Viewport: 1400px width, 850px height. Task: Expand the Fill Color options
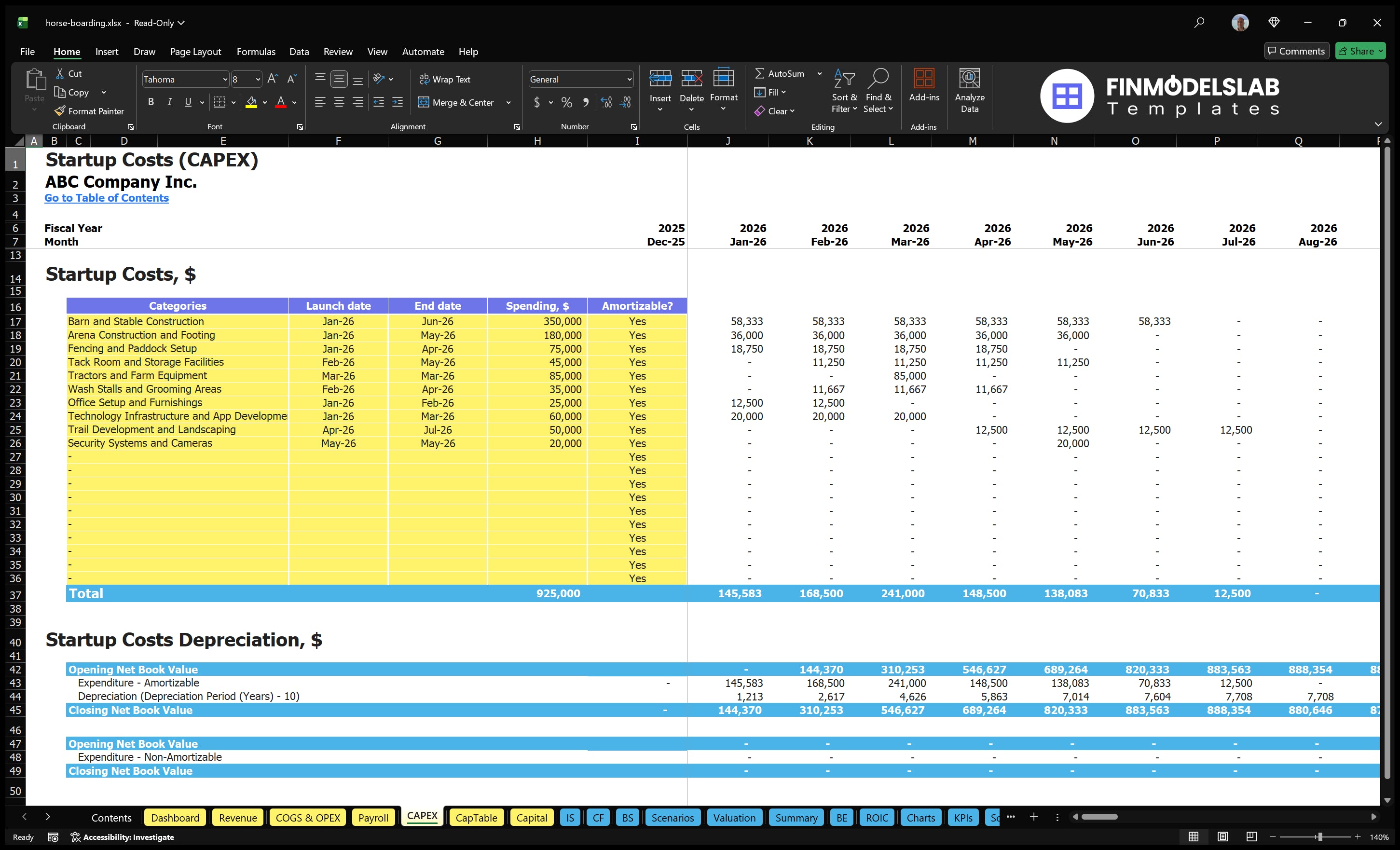264,103
